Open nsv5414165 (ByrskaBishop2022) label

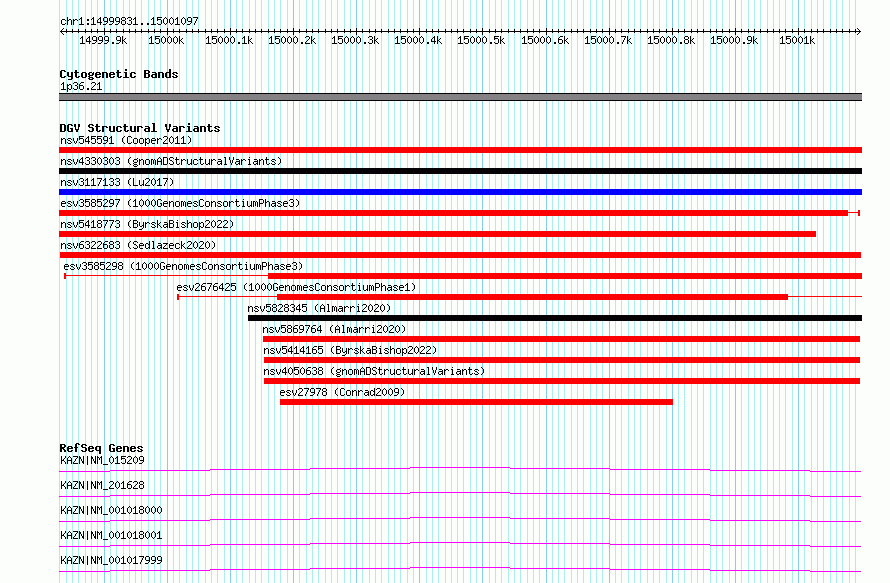pyautogui.click(x=350, y=350)
